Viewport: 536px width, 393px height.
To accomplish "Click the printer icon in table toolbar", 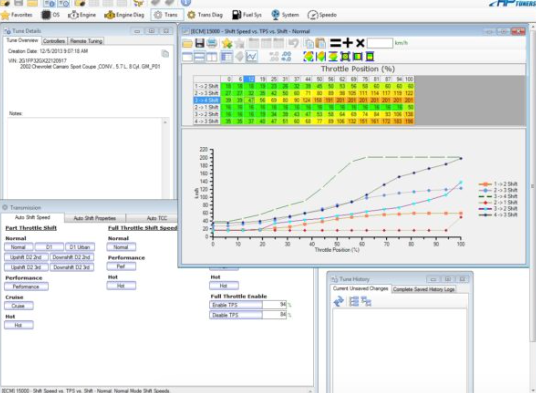I will coord(212,43).
